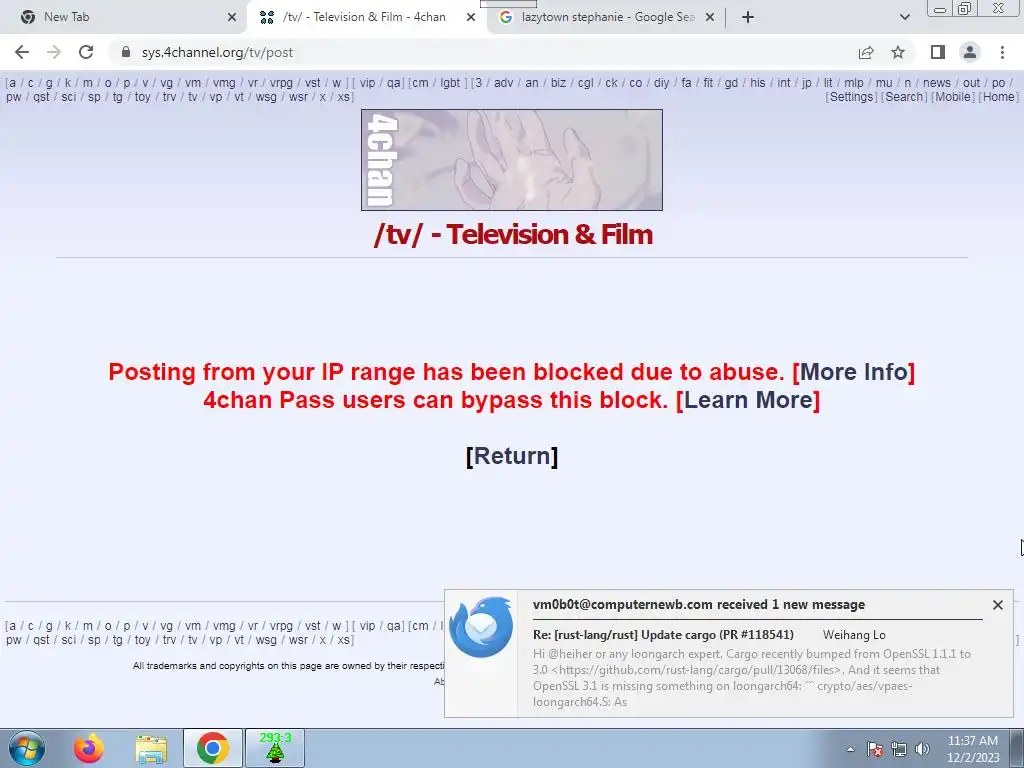Switch to the lazytown stephanie Google Search tab
The height and width of the screenshot is (768, 1024).
(x=606, y=17)
